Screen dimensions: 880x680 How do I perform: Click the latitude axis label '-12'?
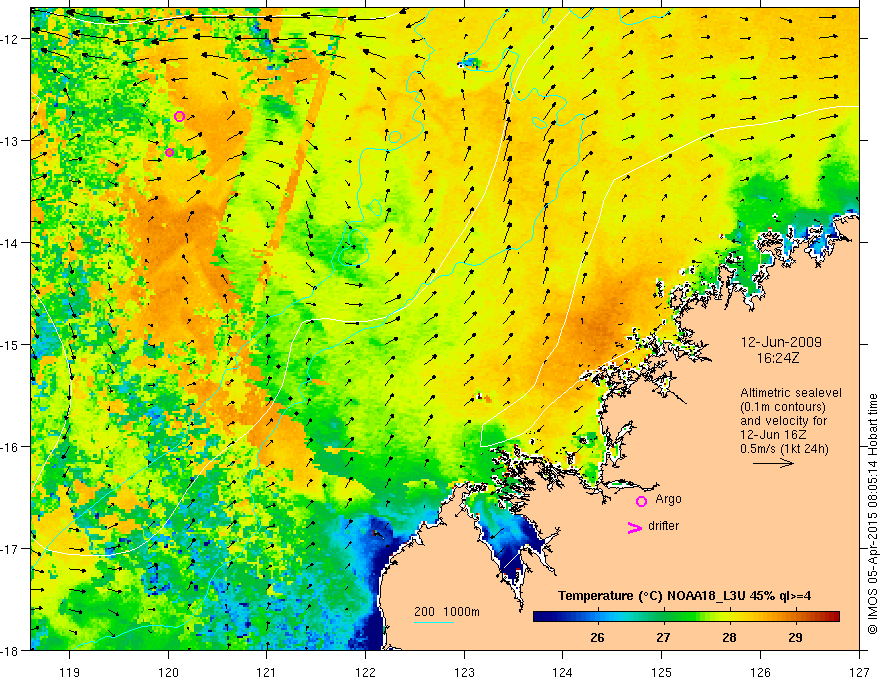11,39
